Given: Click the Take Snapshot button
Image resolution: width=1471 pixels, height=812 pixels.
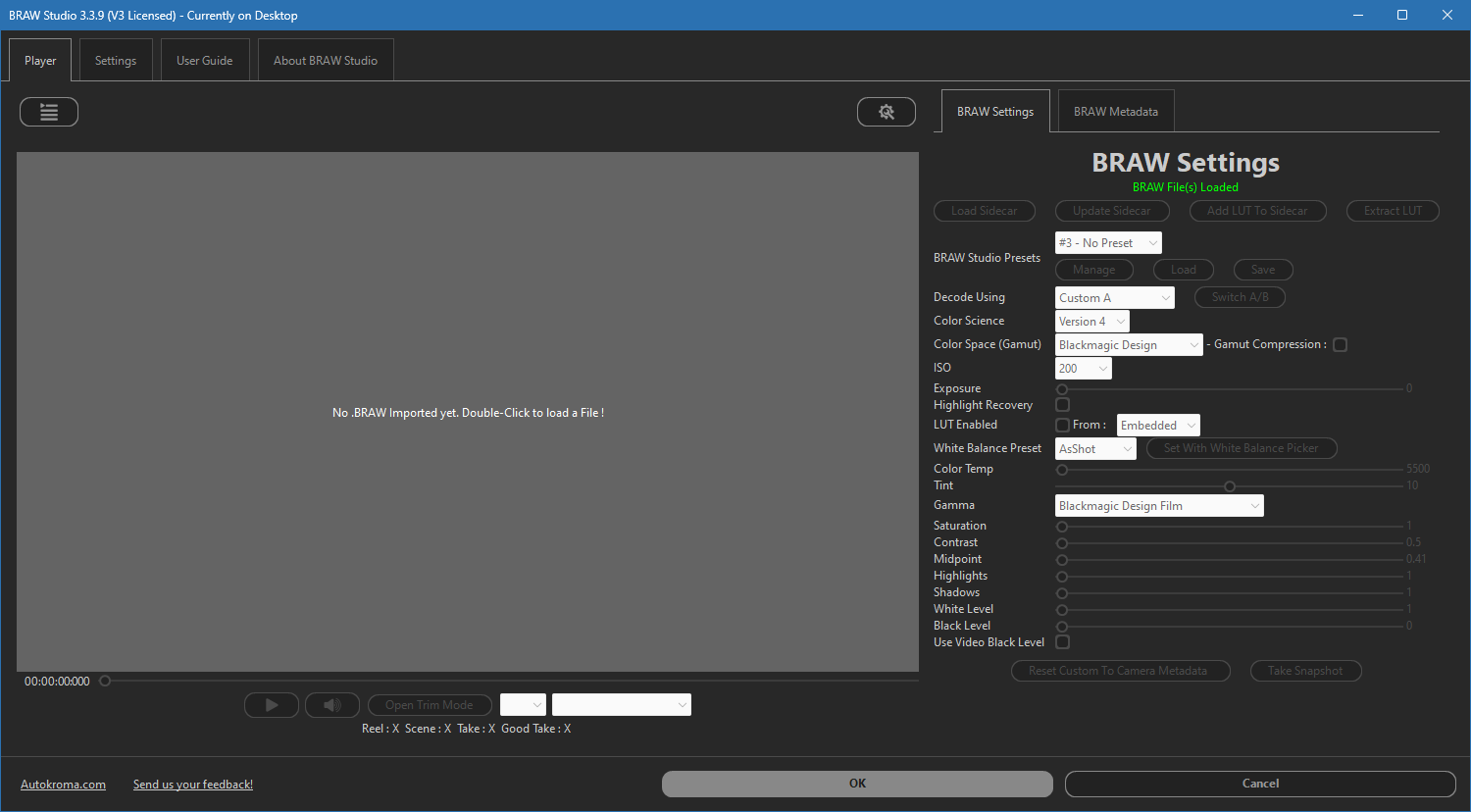Looking at the screenshot, I should [x=1305, y=671].
